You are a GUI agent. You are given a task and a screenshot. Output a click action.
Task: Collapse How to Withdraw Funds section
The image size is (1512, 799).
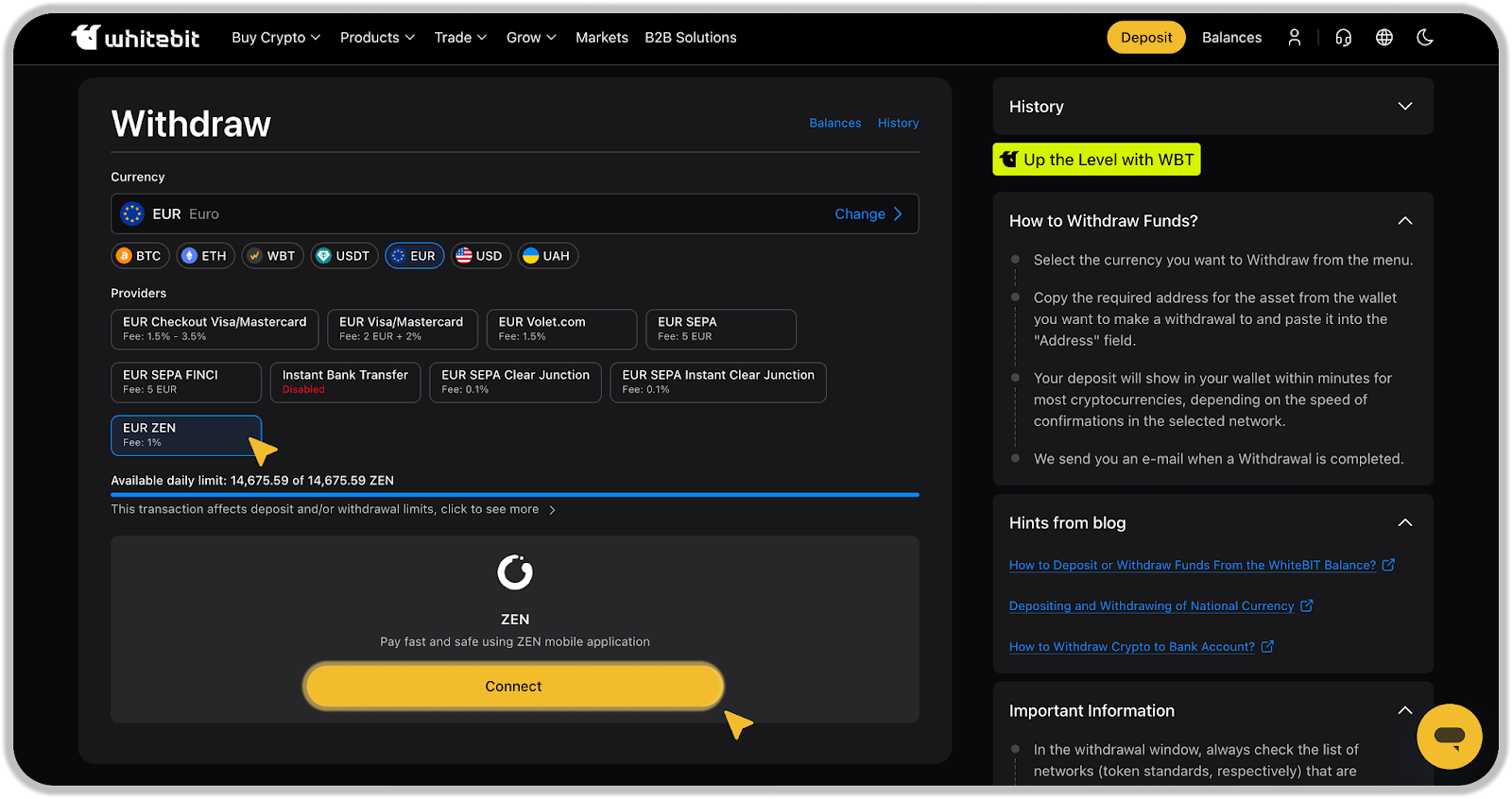coord(1404,221)
